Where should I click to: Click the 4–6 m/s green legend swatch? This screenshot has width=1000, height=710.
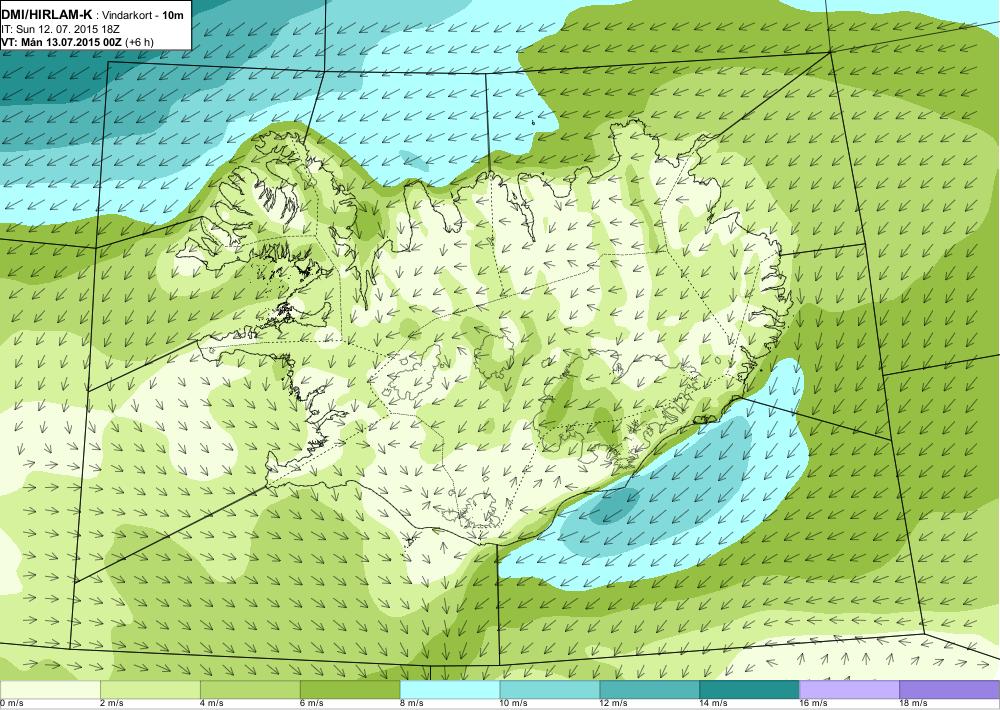coord(250,690)
